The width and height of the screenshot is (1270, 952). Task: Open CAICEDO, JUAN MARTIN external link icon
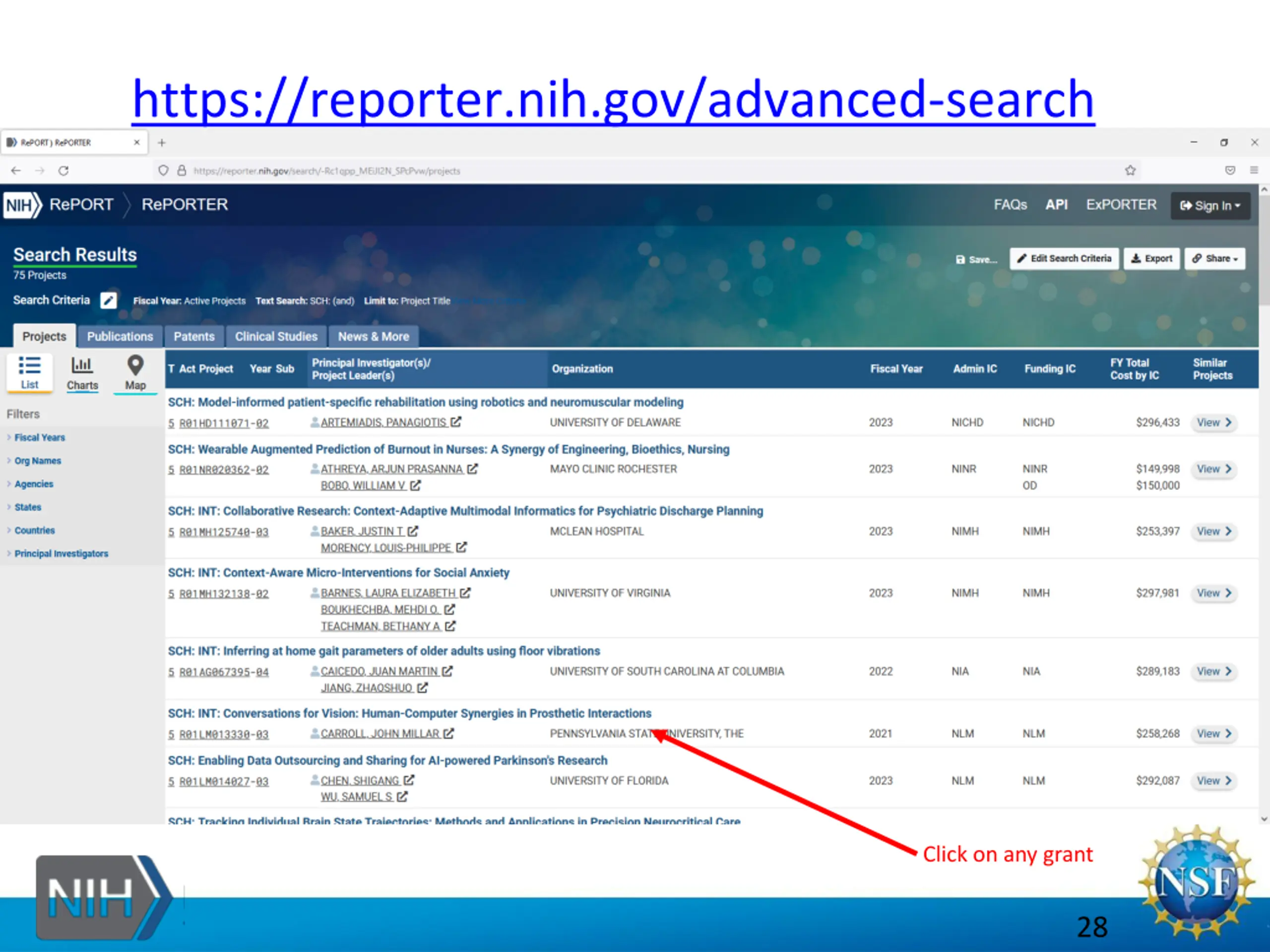pyautogui.click(x=448, y=671)
